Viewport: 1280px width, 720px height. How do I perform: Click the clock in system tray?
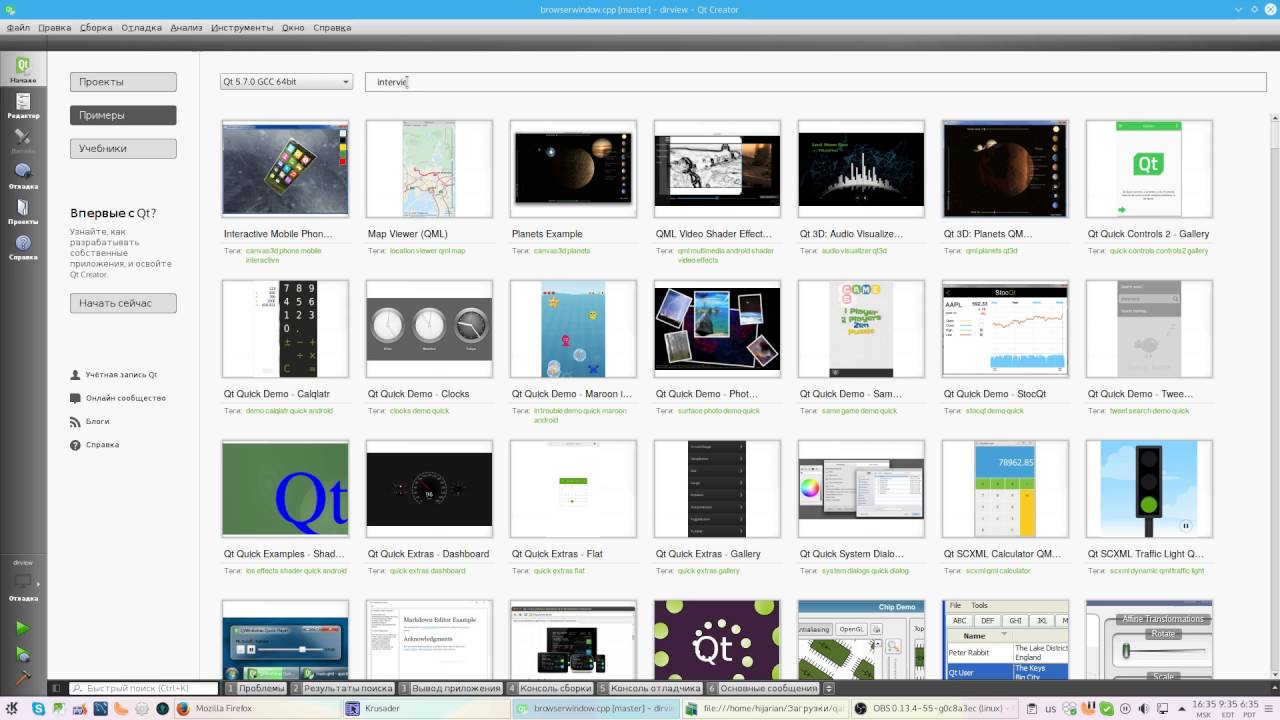(1225, 709)
